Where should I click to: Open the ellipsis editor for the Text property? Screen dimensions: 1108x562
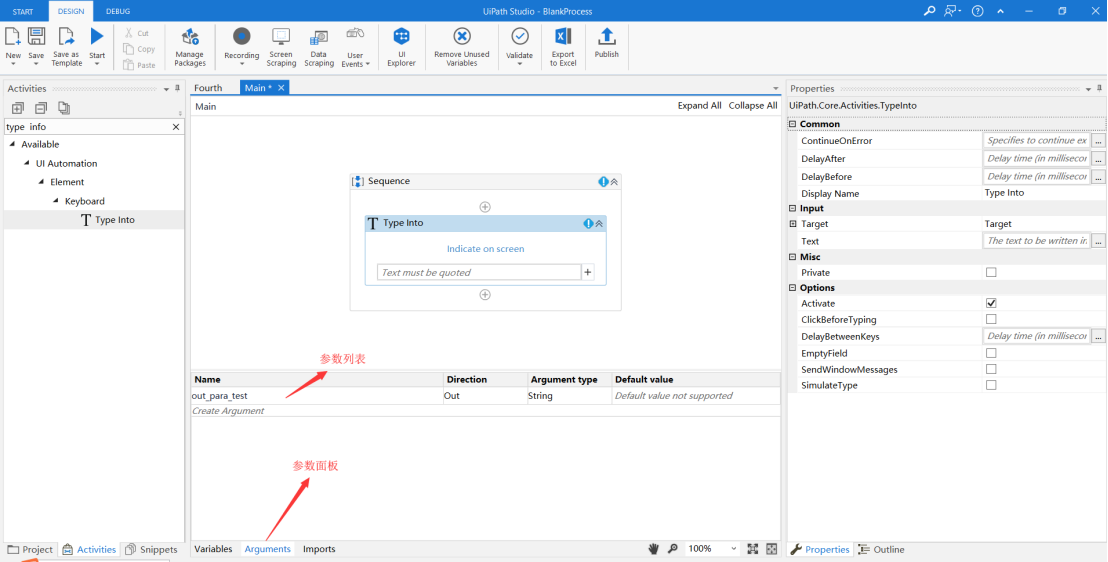click(1098, 241)
